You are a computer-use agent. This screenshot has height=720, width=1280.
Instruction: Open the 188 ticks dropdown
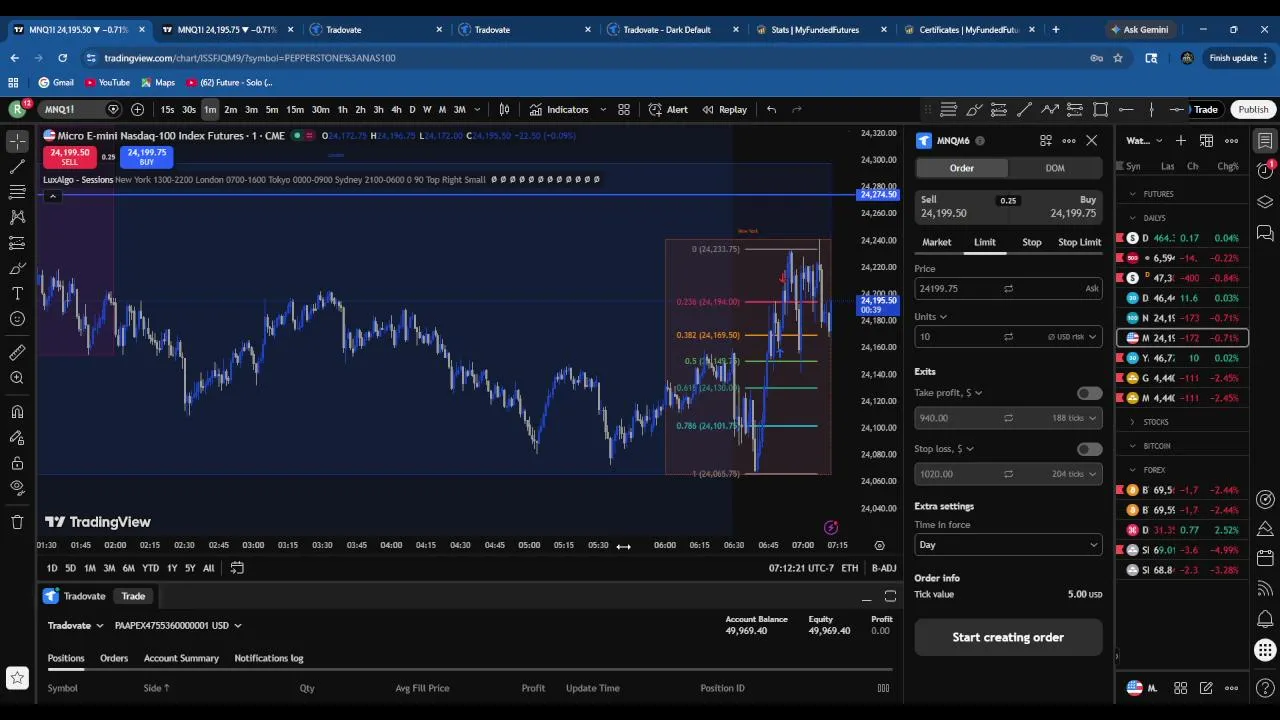point(1075,418)
